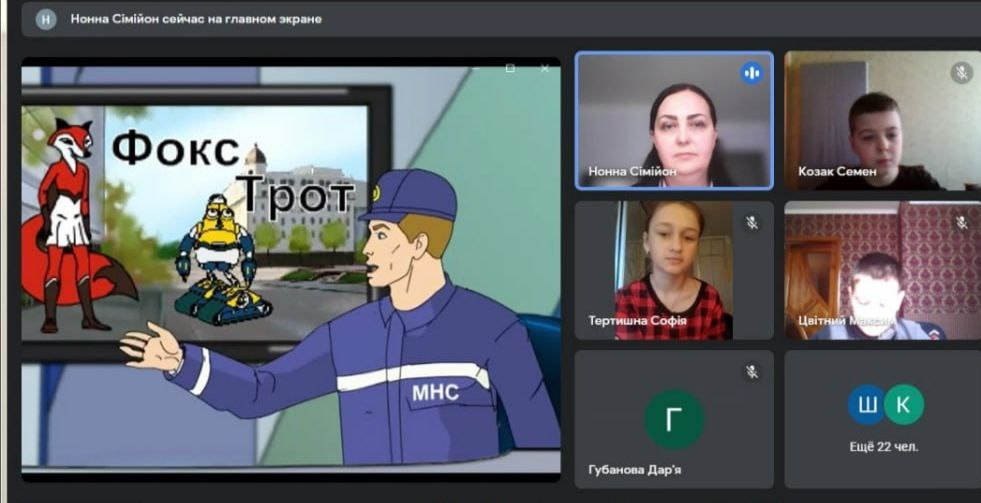Click the green 'Г' avatar of Губанова Дар'я
Viewport: 981px width, 503px height.
(x=674, y=420)
